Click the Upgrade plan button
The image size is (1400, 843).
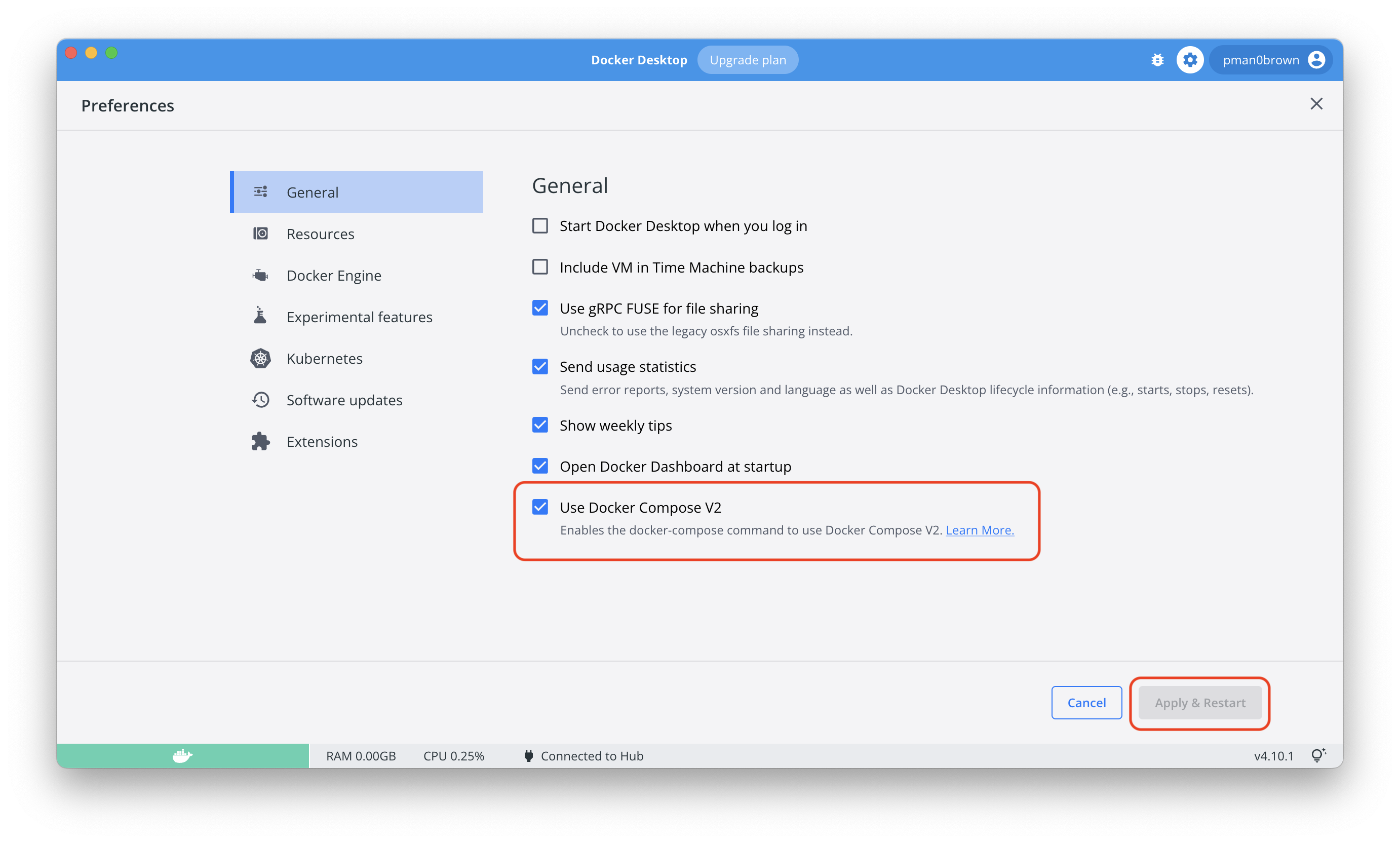tap(748, 60)
